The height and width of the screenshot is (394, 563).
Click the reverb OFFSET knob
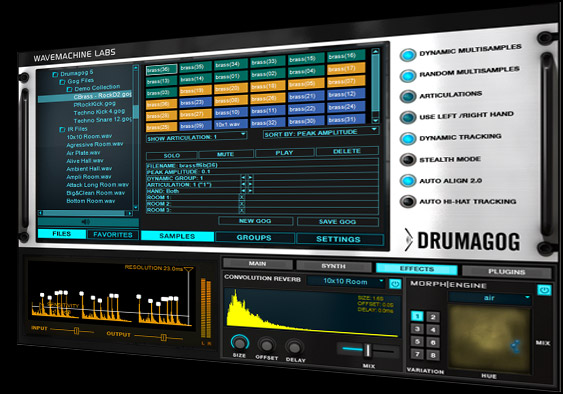267,346
